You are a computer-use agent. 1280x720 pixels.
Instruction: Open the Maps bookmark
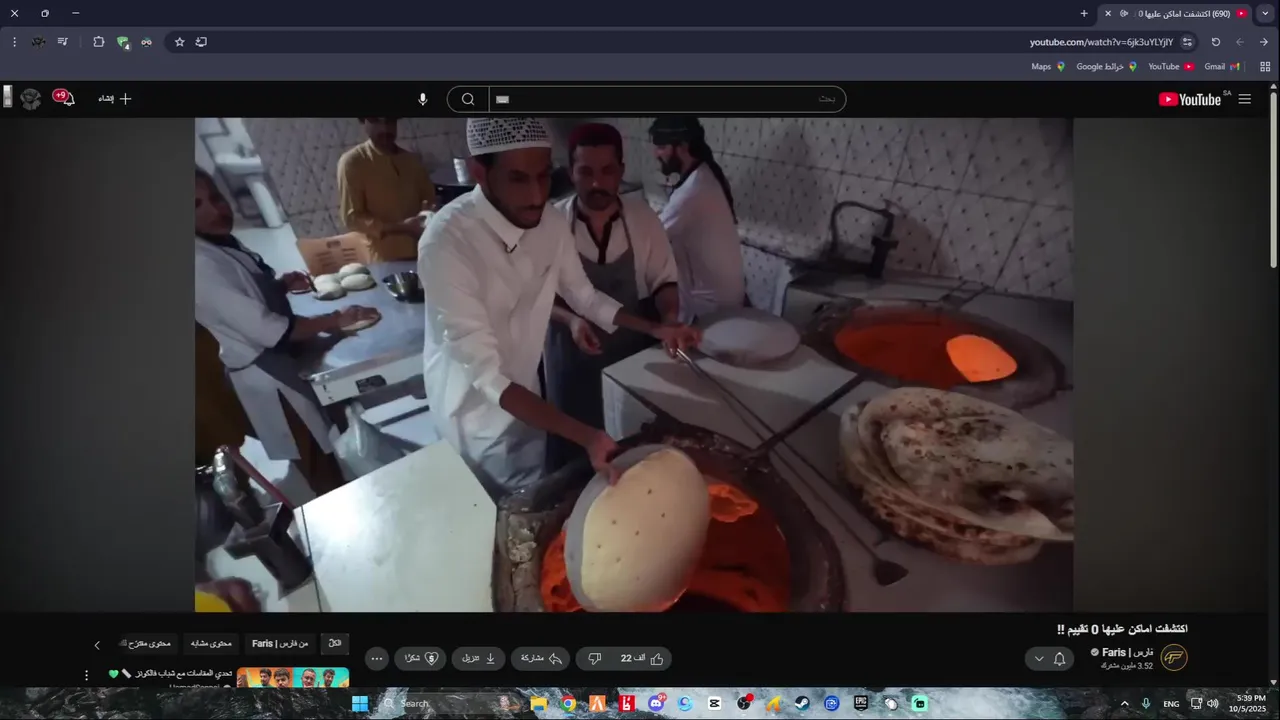tap(1048, 67)
